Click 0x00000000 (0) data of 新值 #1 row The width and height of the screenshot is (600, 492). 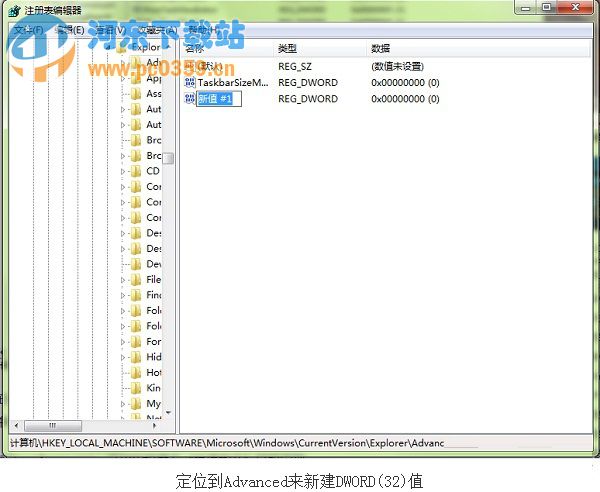(x=405, y=99)
